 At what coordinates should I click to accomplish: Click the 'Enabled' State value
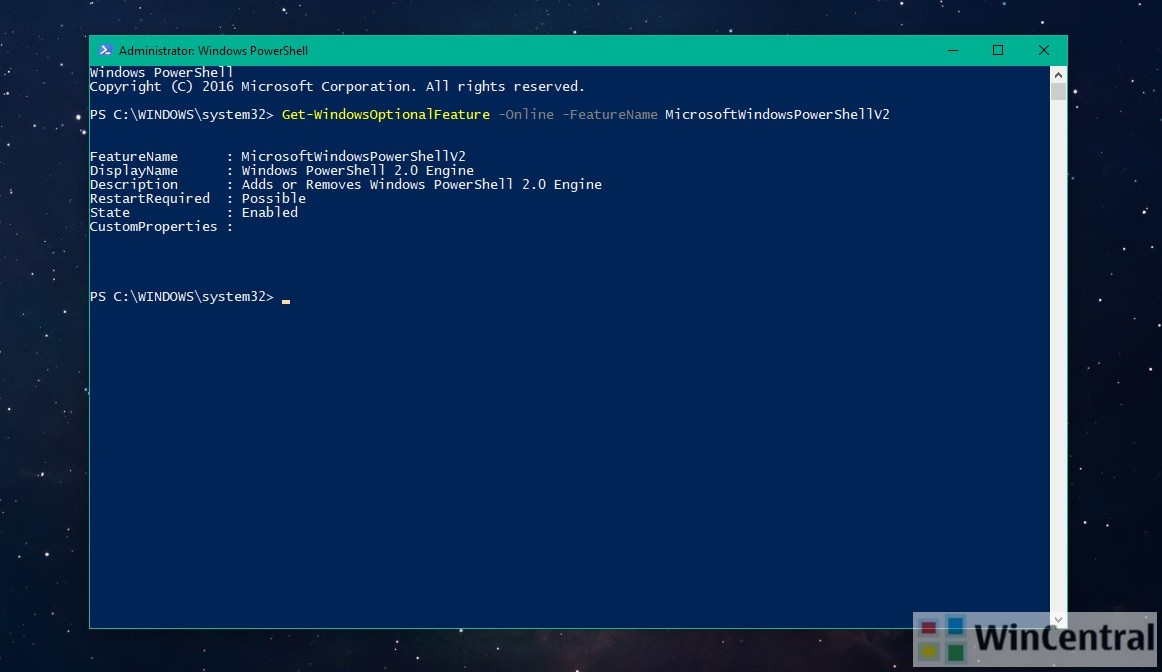point(270,213)
